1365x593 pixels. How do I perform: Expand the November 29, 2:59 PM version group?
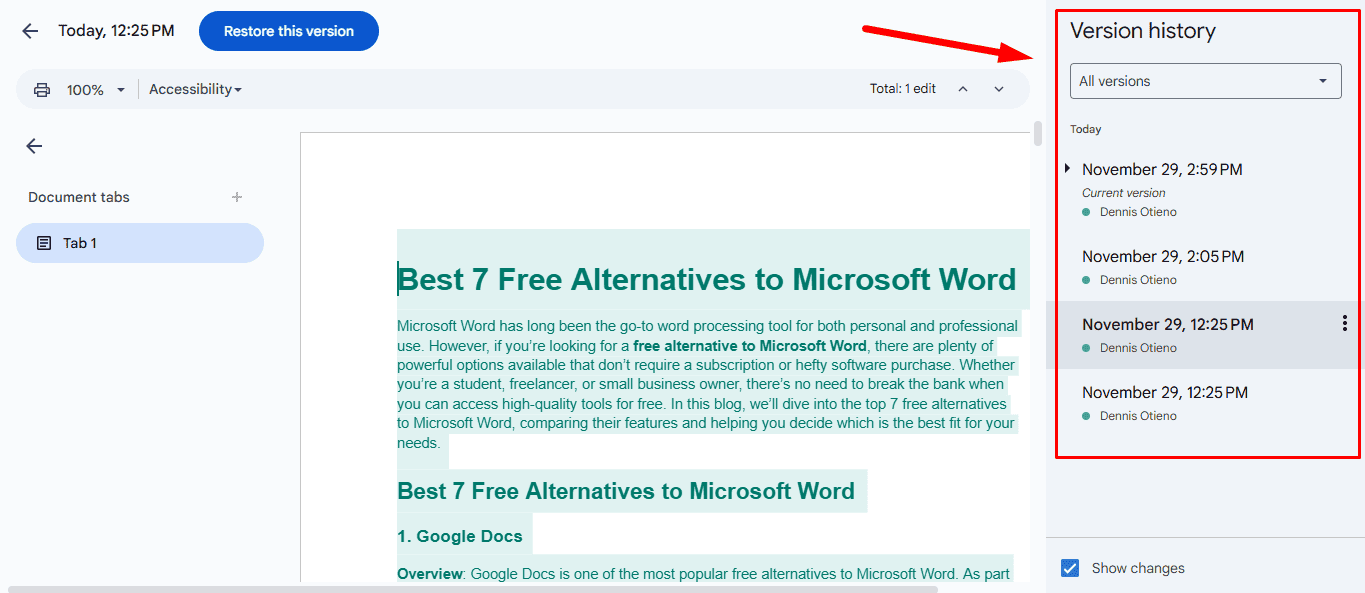coord(1068,169)
